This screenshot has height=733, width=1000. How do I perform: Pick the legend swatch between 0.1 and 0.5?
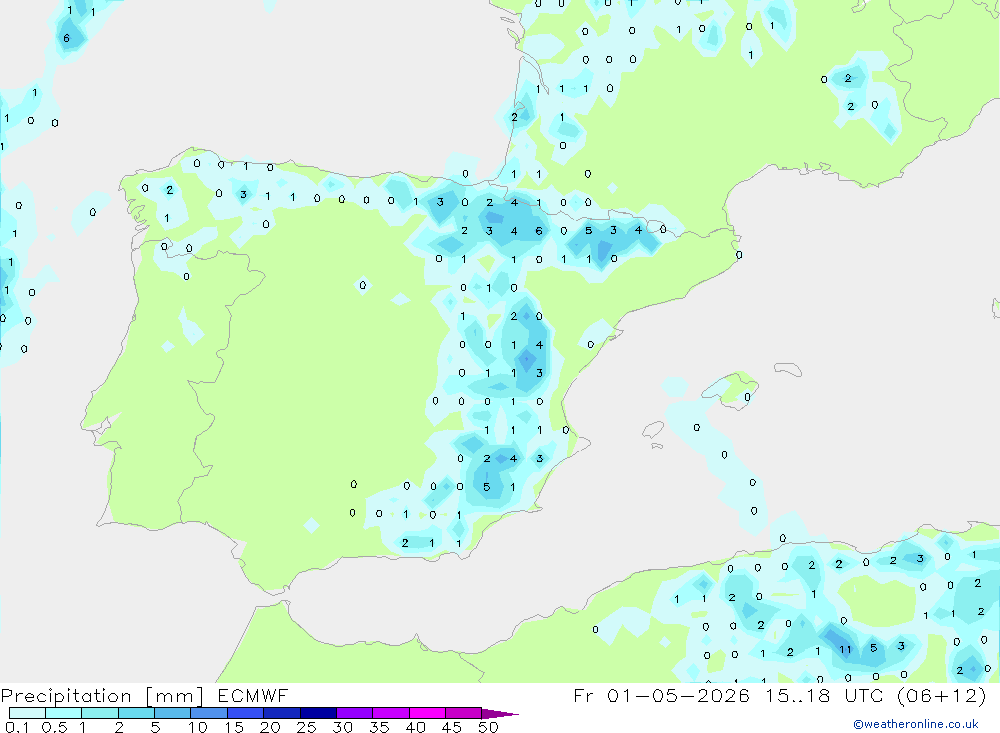[x=27, y=713]
